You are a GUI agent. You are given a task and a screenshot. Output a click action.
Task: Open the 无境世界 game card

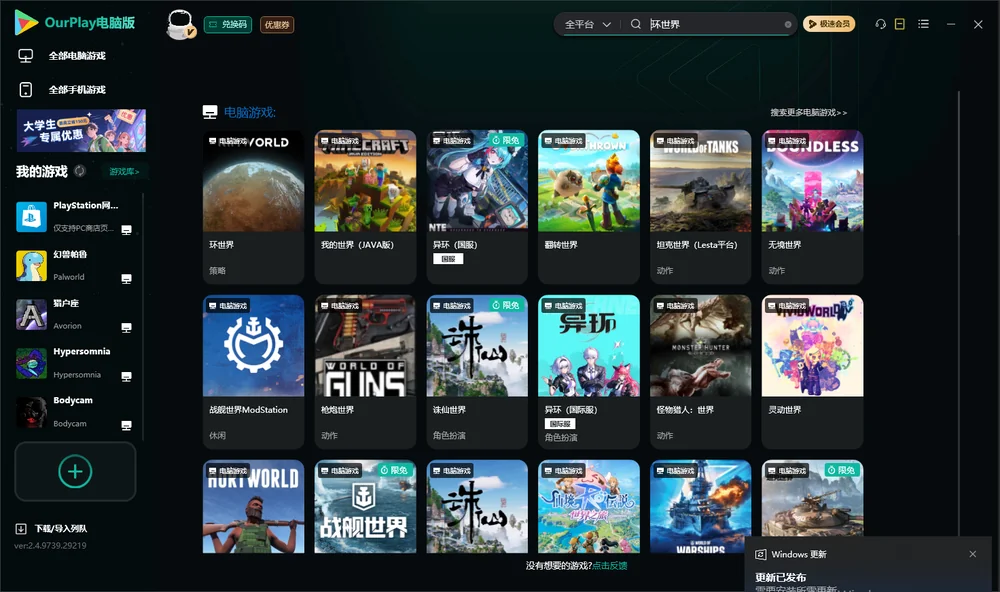click(812, 207)
